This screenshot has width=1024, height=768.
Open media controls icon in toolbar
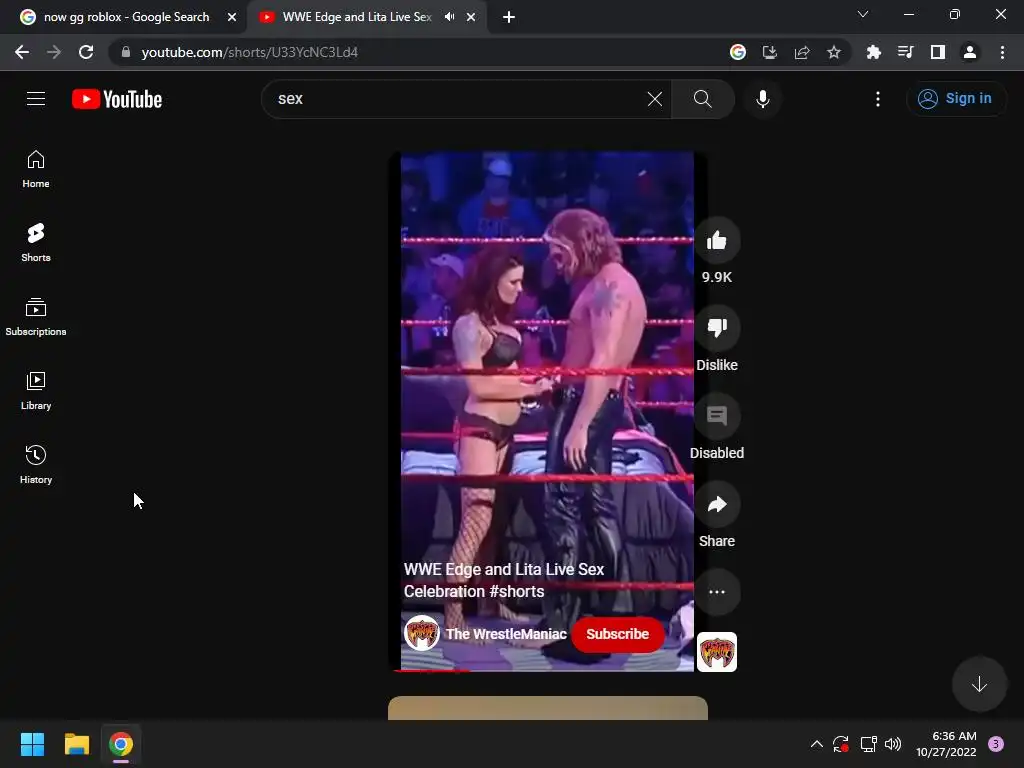[x=906, y=52]
